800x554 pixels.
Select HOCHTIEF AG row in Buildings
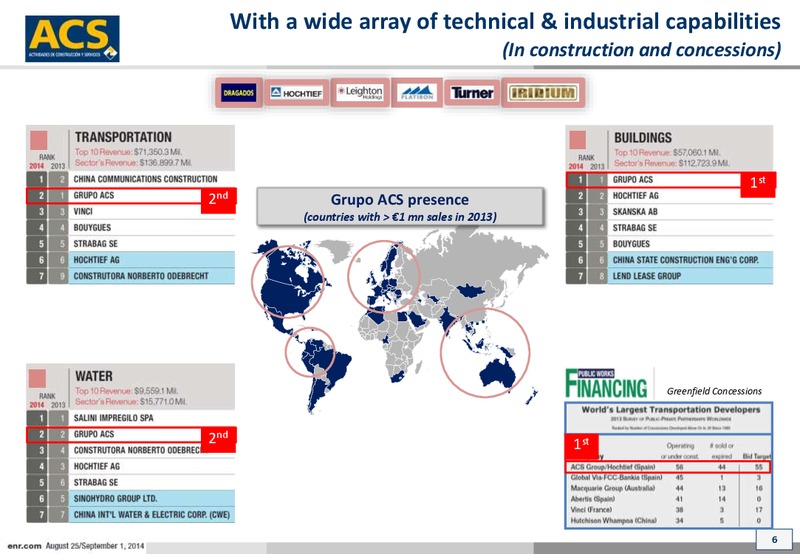(x=669, y=196)
